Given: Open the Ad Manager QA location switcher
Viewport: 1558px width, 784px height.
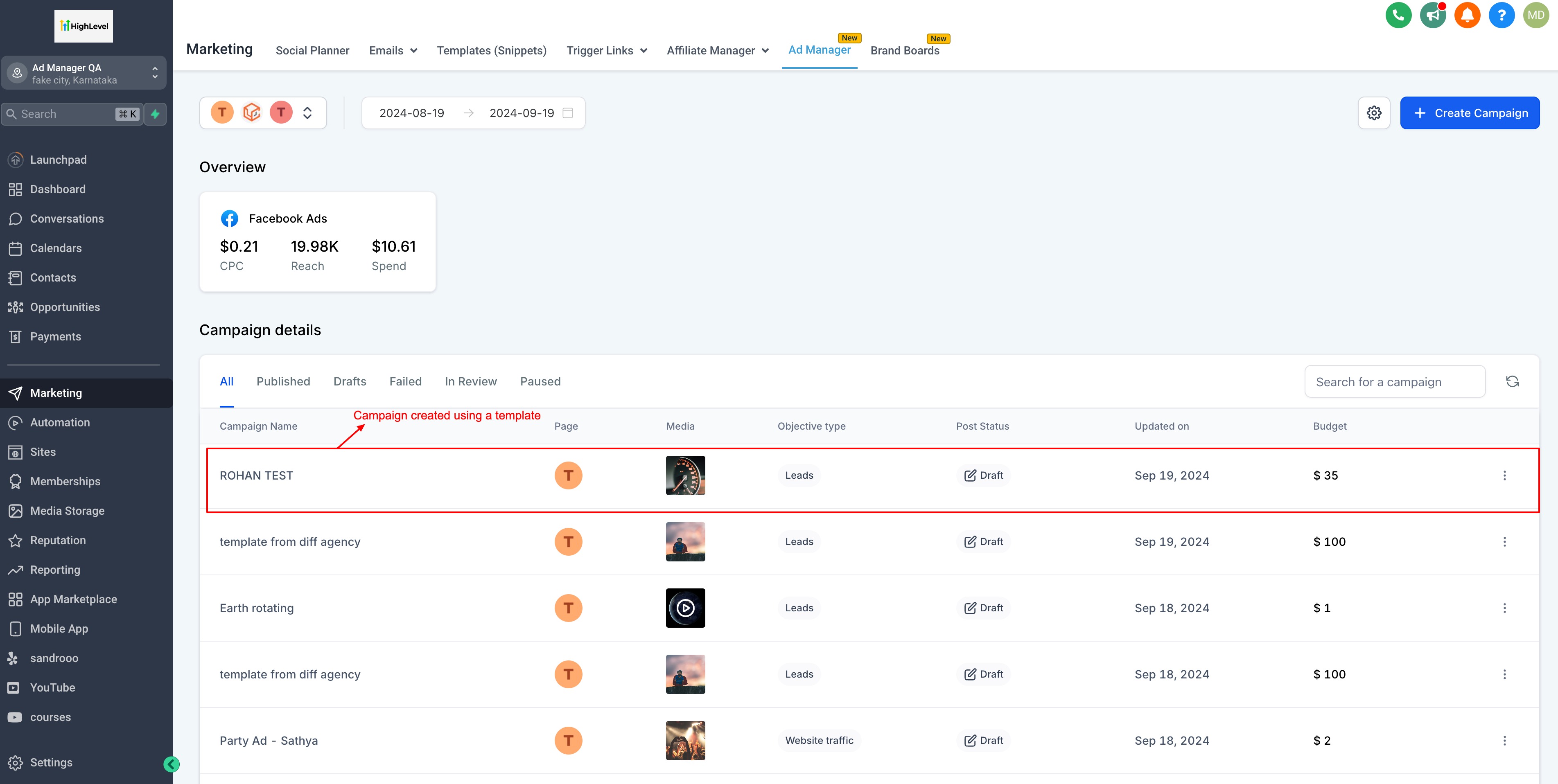Looking at the screenshot, I should (x=84, y=73).
